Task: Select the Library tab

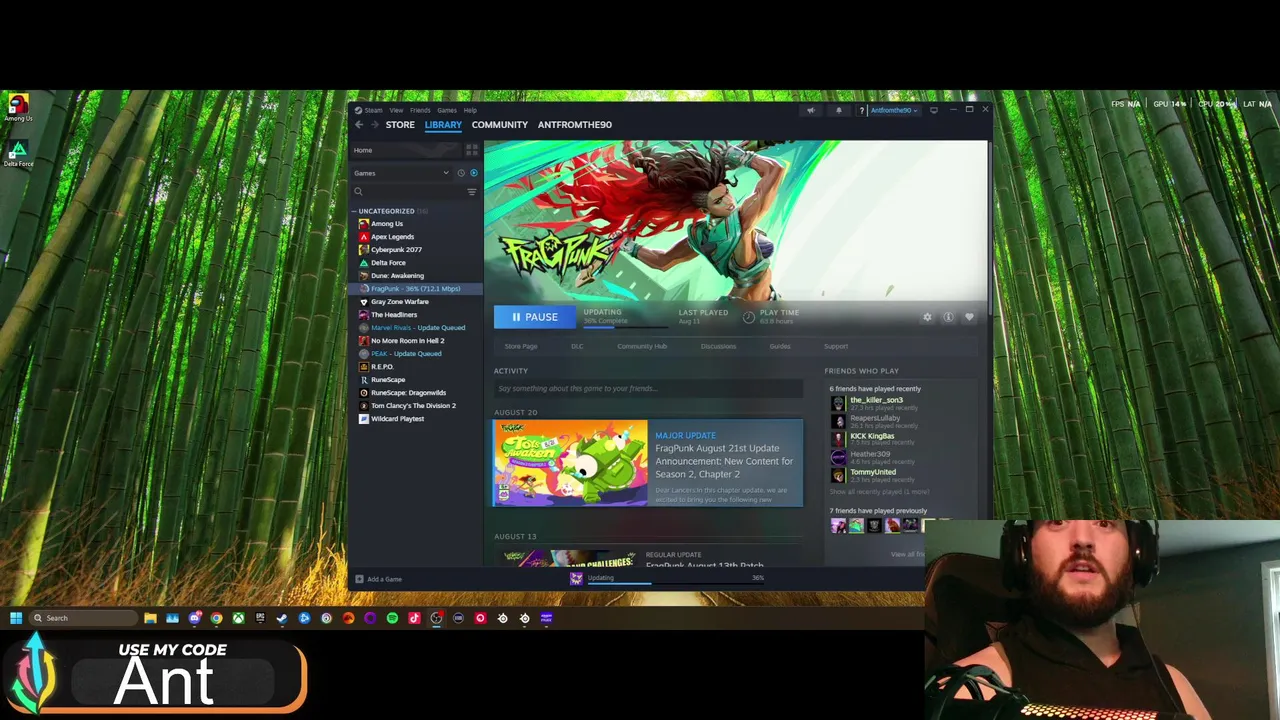Action: (x=443, y=125)
